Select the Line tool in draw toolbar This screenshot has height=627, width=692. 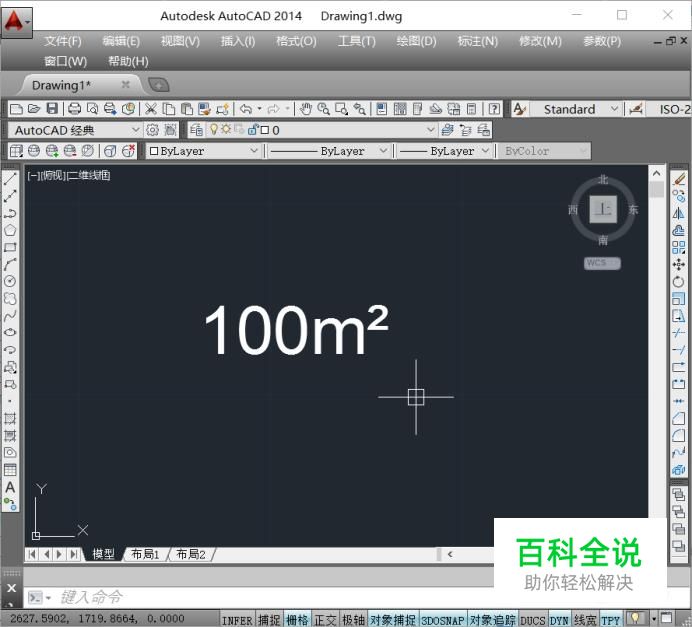tap(10, 179)
